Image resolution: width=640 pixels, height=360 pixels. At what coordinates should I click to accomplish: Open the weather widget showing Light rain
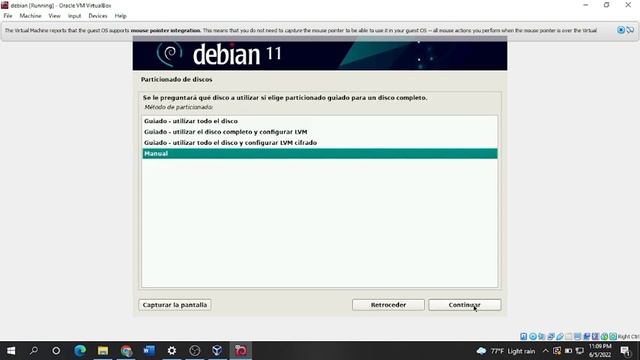pyautogui.click(x=506, y=351)
